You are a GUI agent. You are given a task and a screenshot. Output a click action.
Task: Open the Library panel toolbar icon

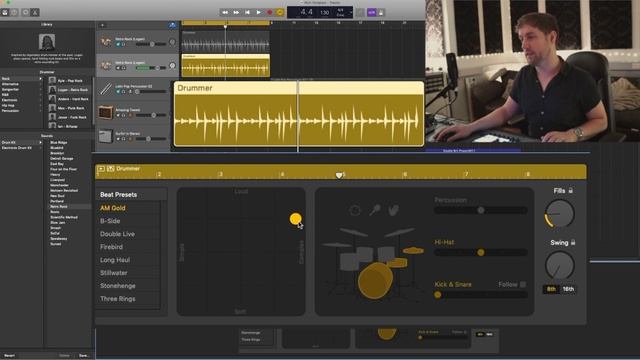5,12
